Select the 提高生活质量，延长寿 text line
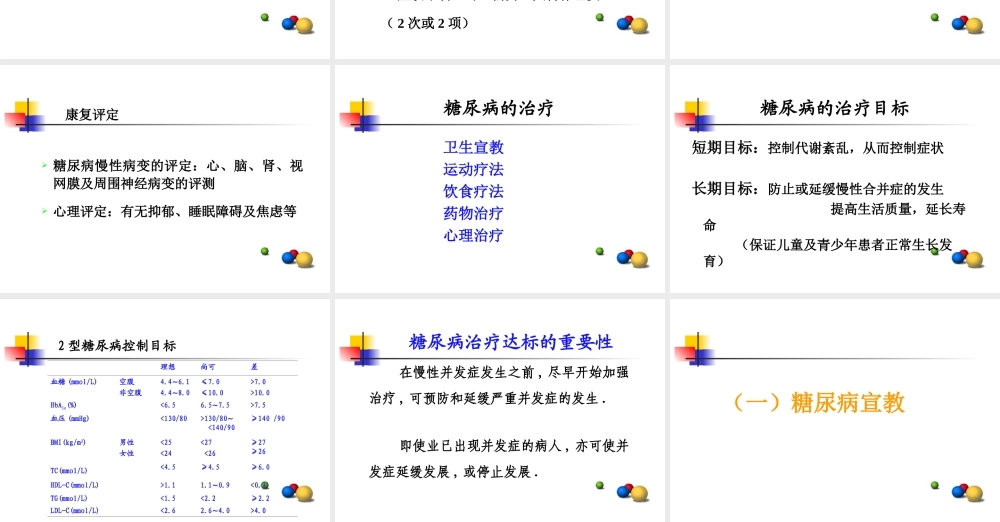This screenshot has height=522, width=1000. tap(898, 209)
